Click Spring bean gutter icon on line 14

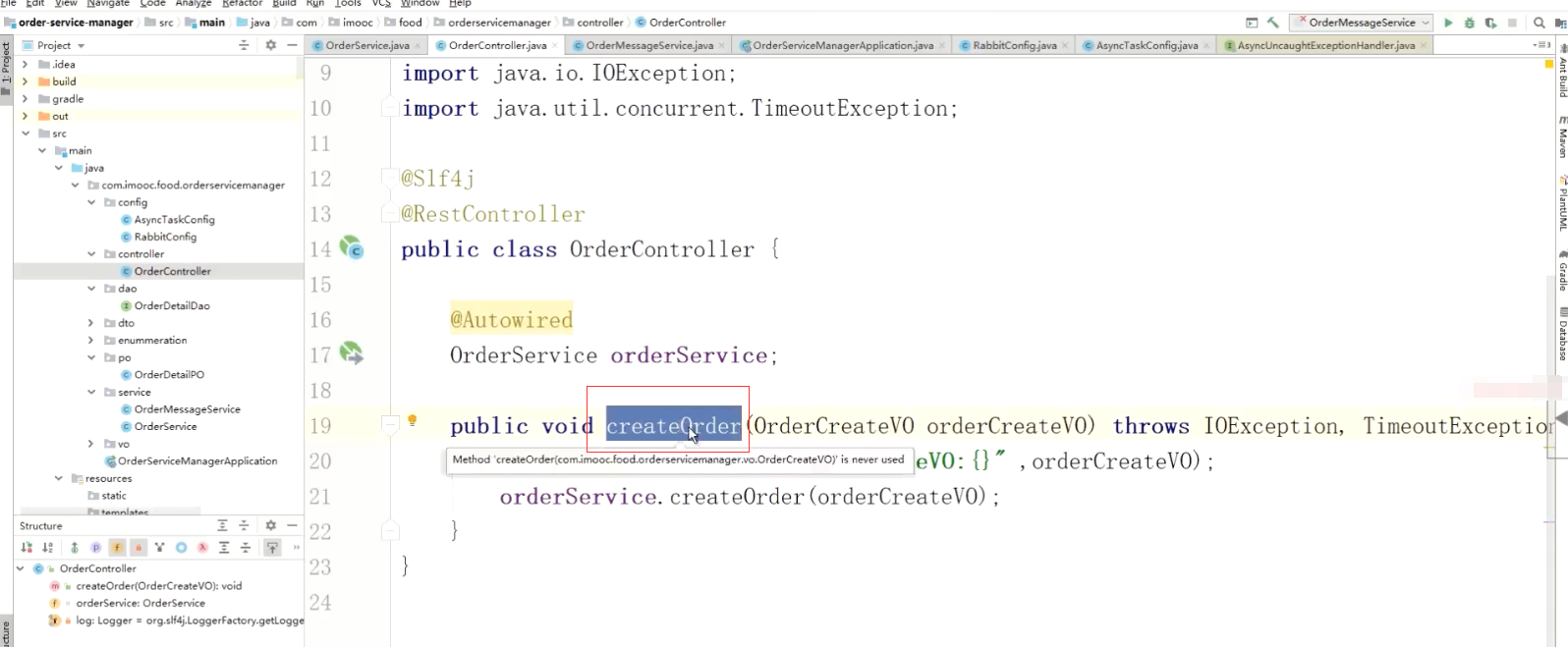[352, 247]
